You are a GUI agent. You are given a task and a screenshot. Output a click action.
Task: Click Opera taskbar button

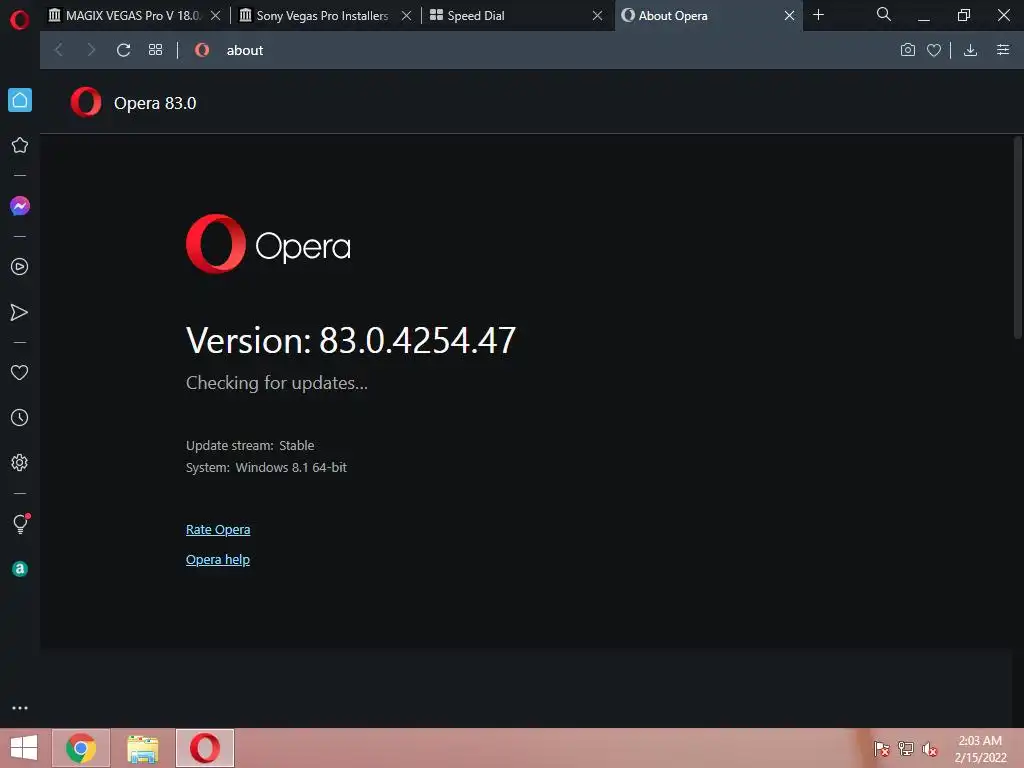pyautogui.click(x=204, y=748)
